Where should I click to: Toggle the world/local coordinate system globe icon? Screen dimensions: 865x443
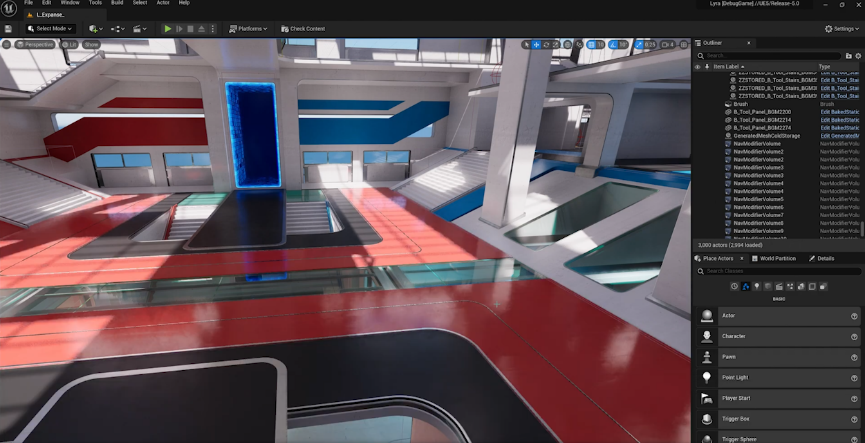(569, 45)
